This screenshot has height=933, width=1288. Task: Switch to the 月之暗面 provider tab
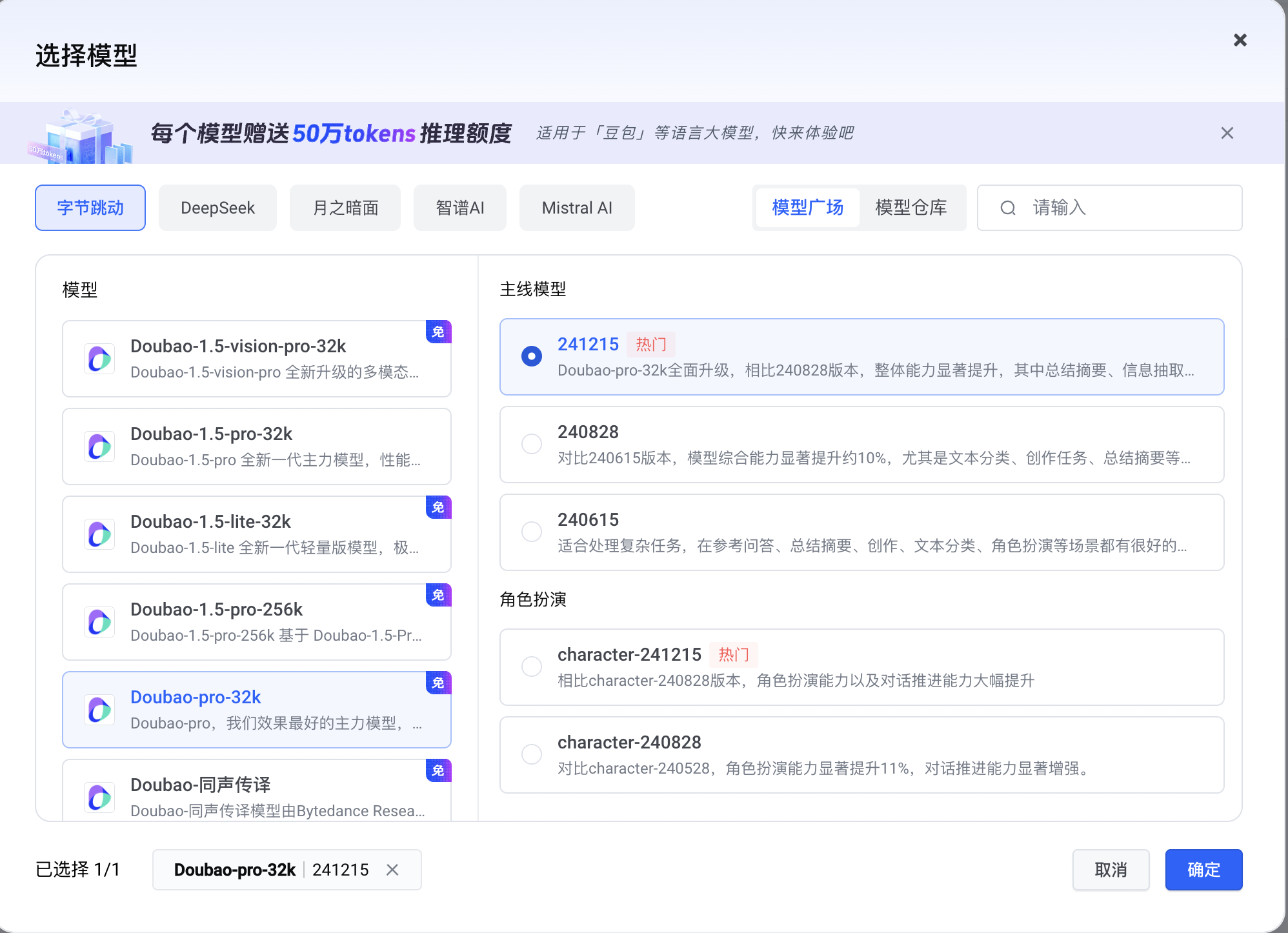point(345,208)
